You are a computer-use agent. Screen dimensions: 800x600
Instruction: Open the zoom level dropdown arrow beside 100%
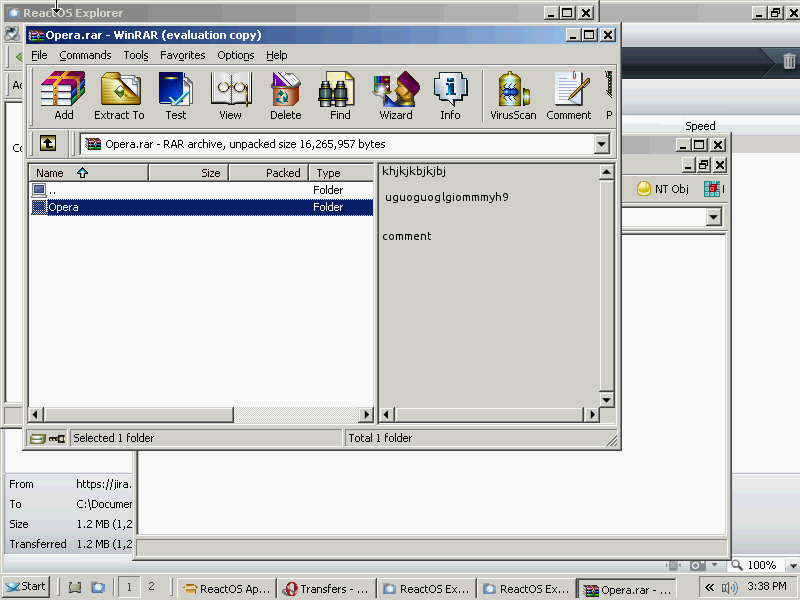791,565
